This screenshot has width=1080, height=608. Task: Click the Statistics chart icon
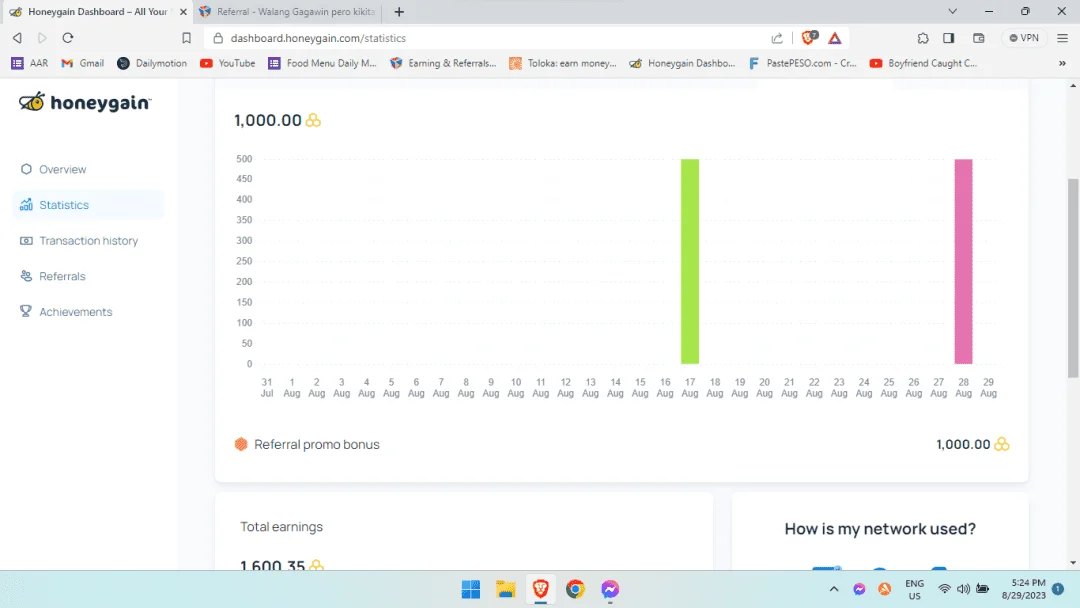[26, 205]
